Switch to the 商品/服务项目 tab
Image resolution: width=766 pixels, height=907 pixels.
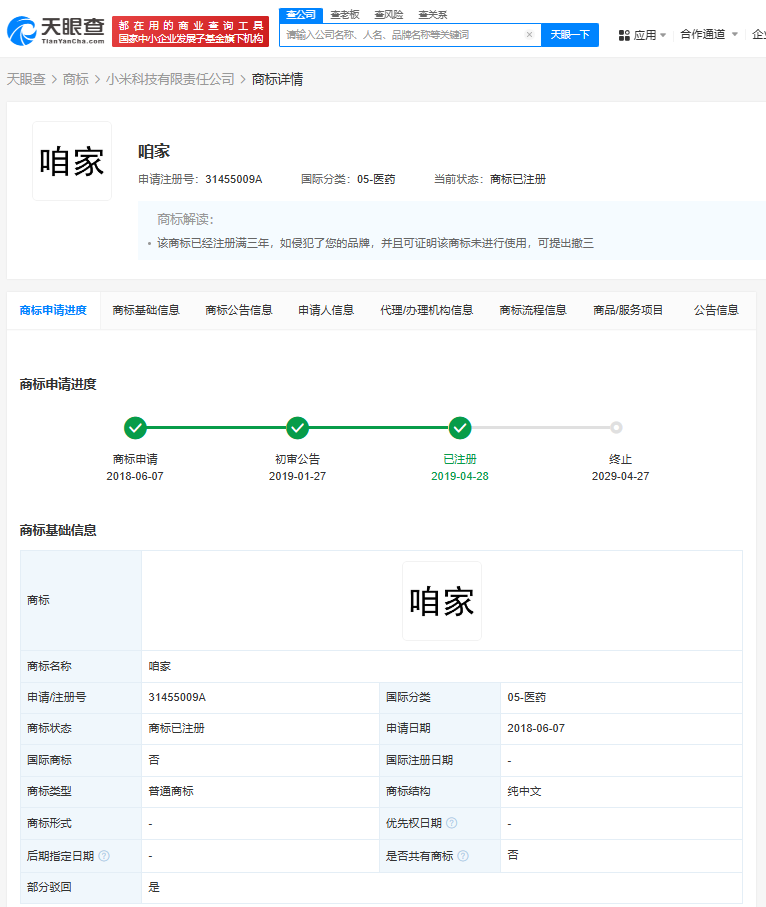click(x=628, y=311)
